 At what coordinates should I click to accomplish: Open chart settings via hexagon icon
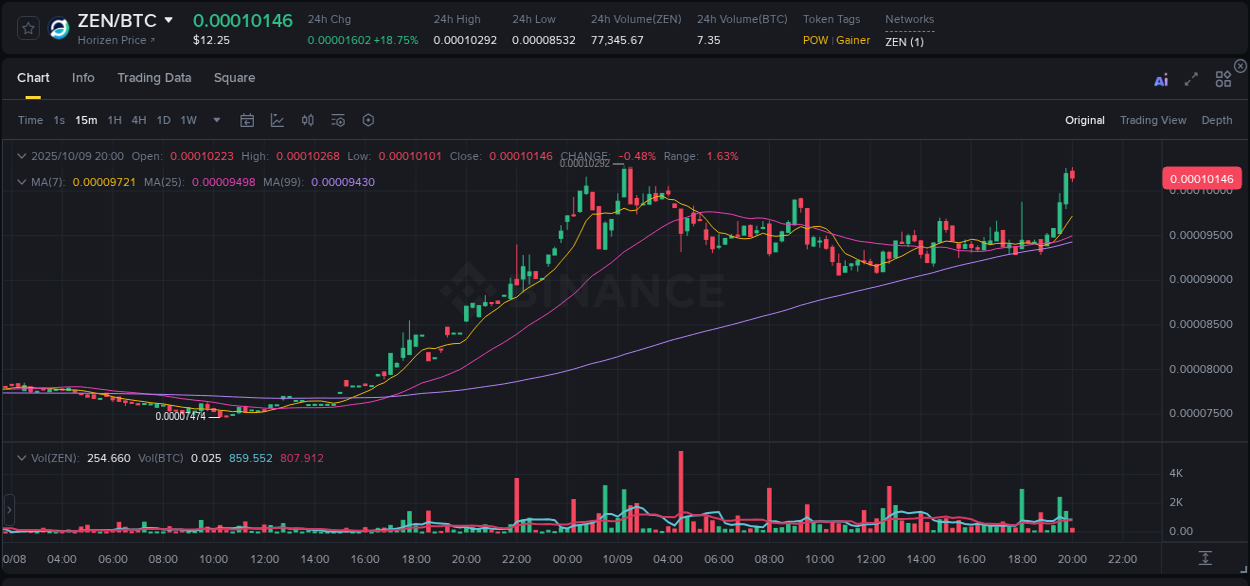[368, 120]
